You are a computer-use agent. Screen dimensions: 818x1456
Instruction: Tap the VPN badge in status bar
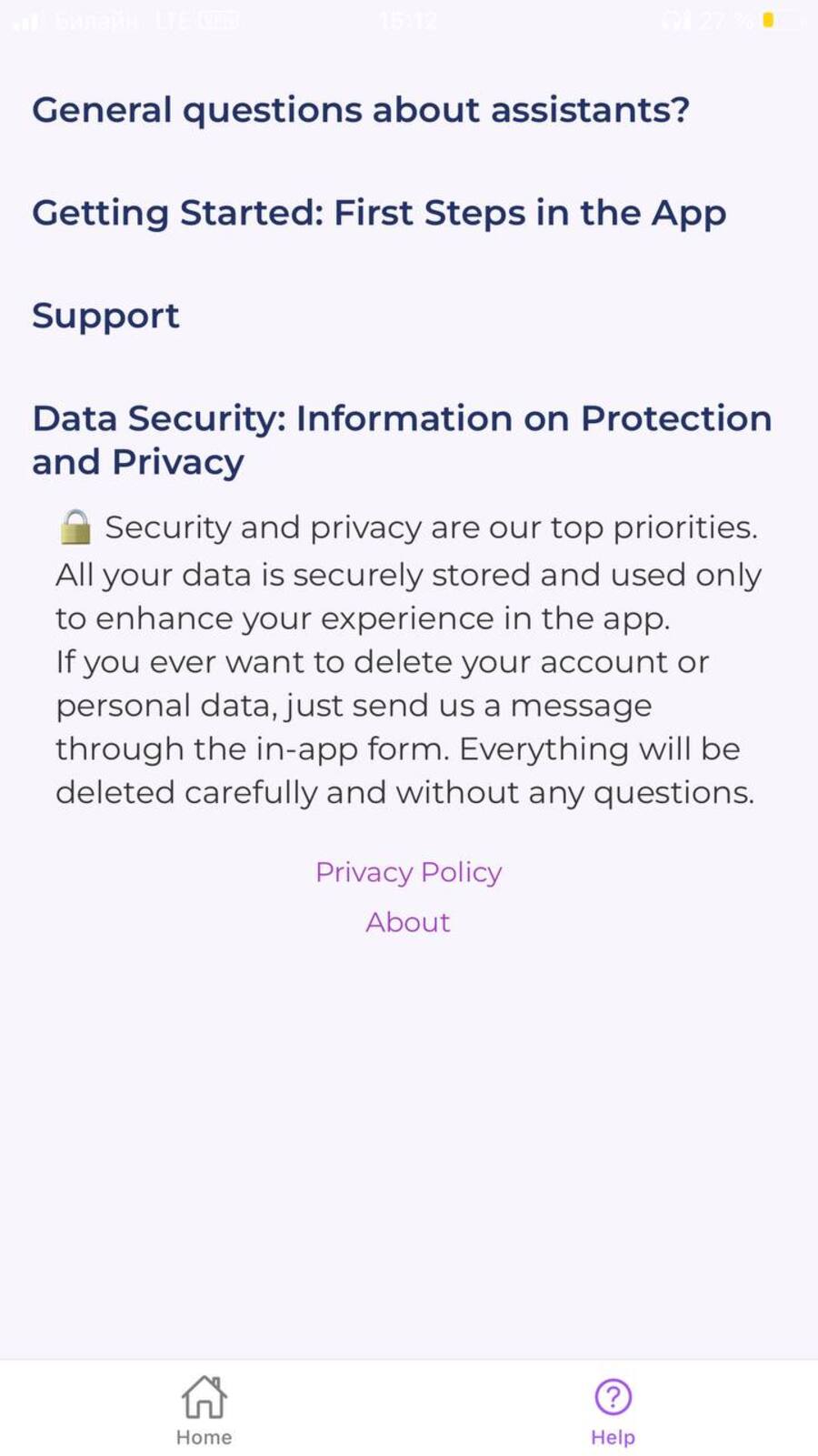coord(218,20)
